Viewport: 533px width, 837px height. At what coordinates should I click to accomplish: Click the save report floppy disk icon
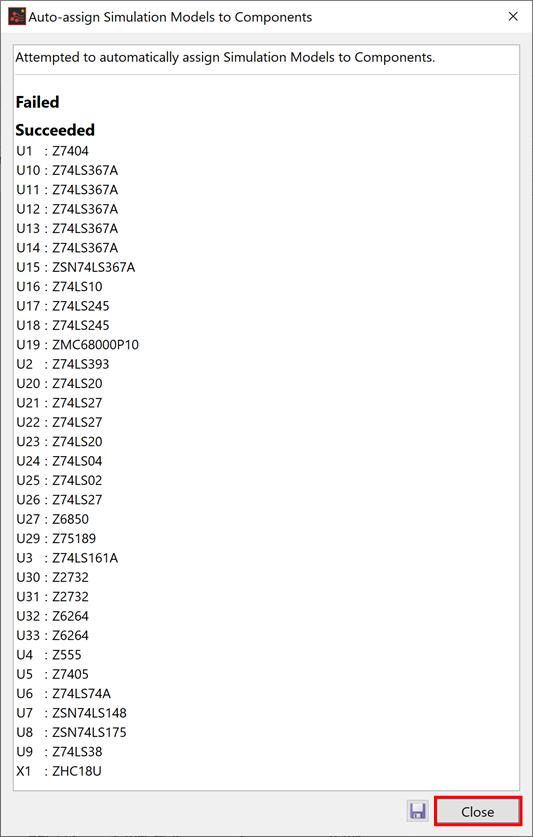(x=418, y=811)
